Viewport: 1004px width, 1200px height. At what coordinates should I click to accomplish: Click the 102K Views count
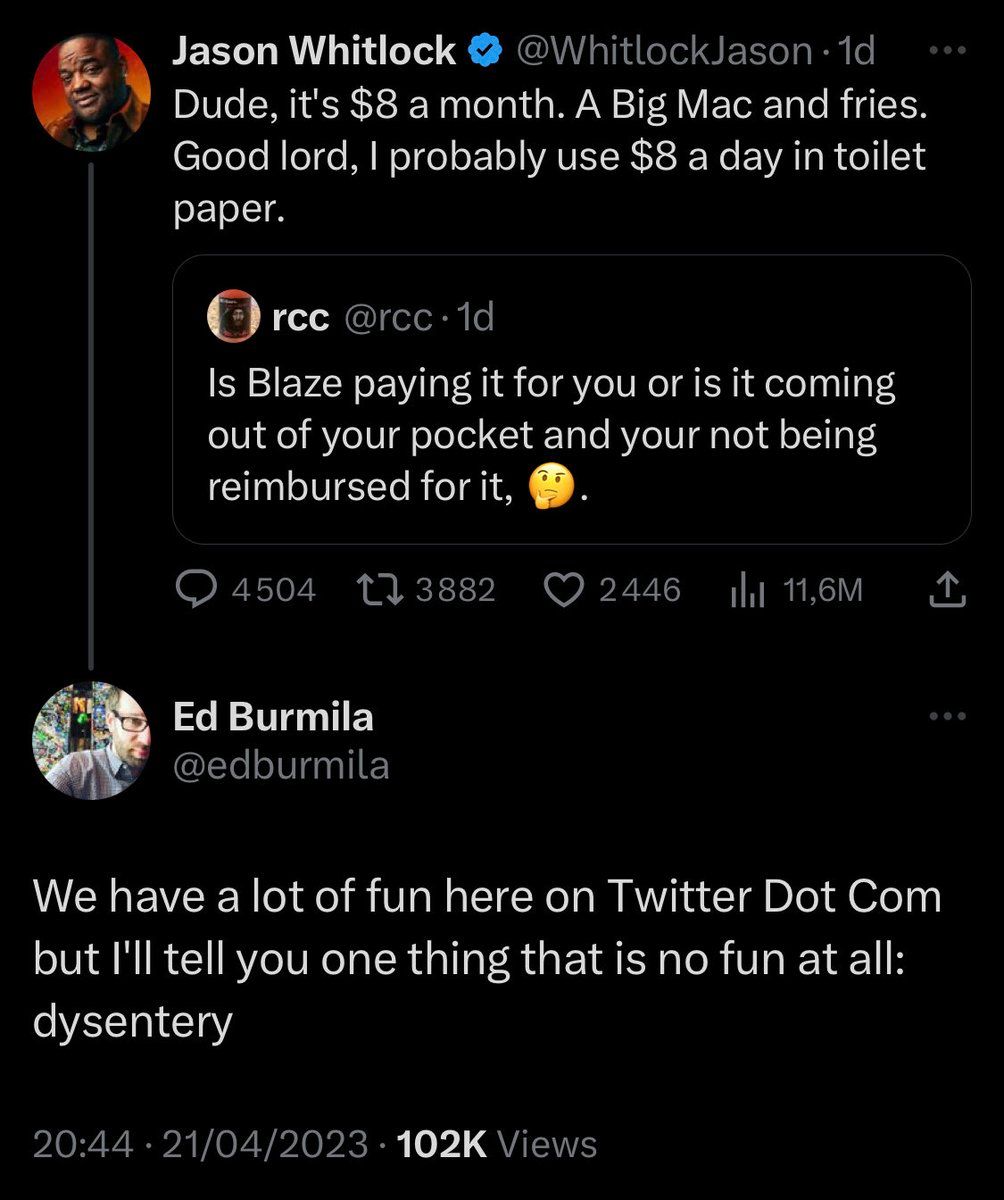pyautogui.click(x=497, y=1144)
